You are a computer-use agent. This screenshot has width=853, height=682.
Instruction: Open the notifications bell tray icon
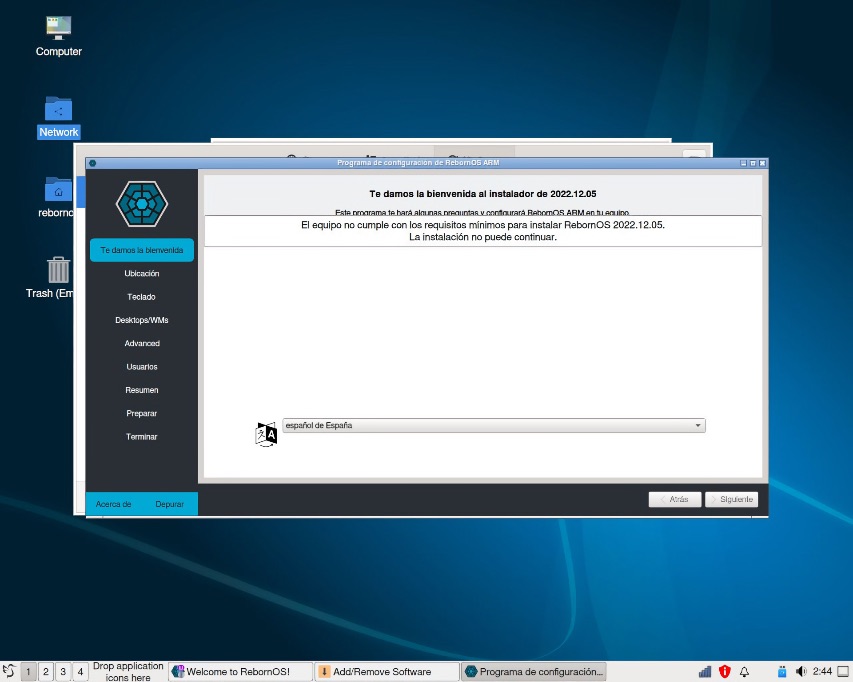tap(744, 672)
